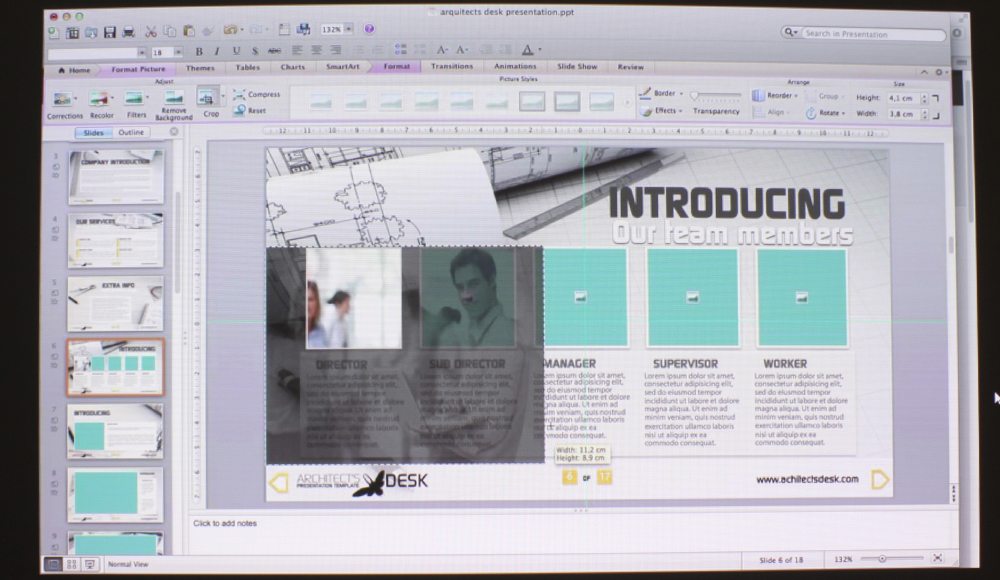
Task: Open the Tables ribbon tab
Action: pos(247,67)
